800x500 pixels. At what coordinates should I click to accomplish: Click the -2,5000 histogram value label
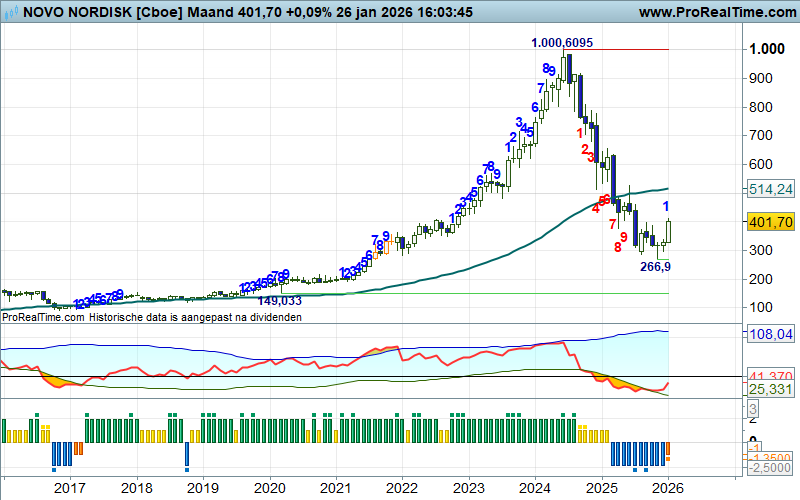pyautogui.click(x=769, y=468)
